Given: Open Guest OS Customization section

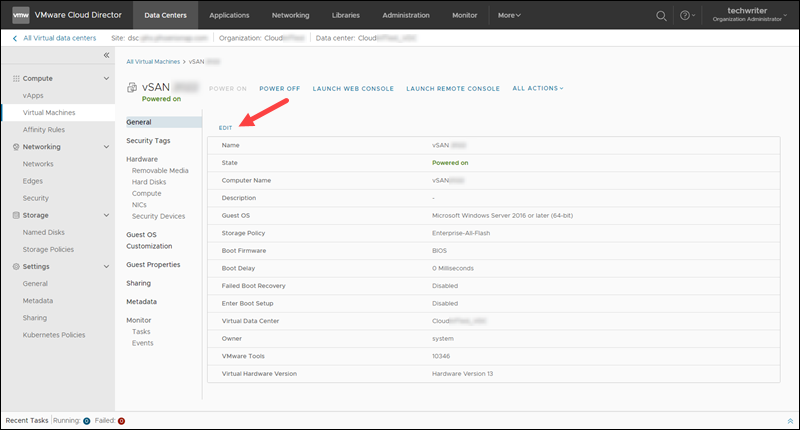Looking at the screenshot, I should pyautogui.click(x=149, y=240).
